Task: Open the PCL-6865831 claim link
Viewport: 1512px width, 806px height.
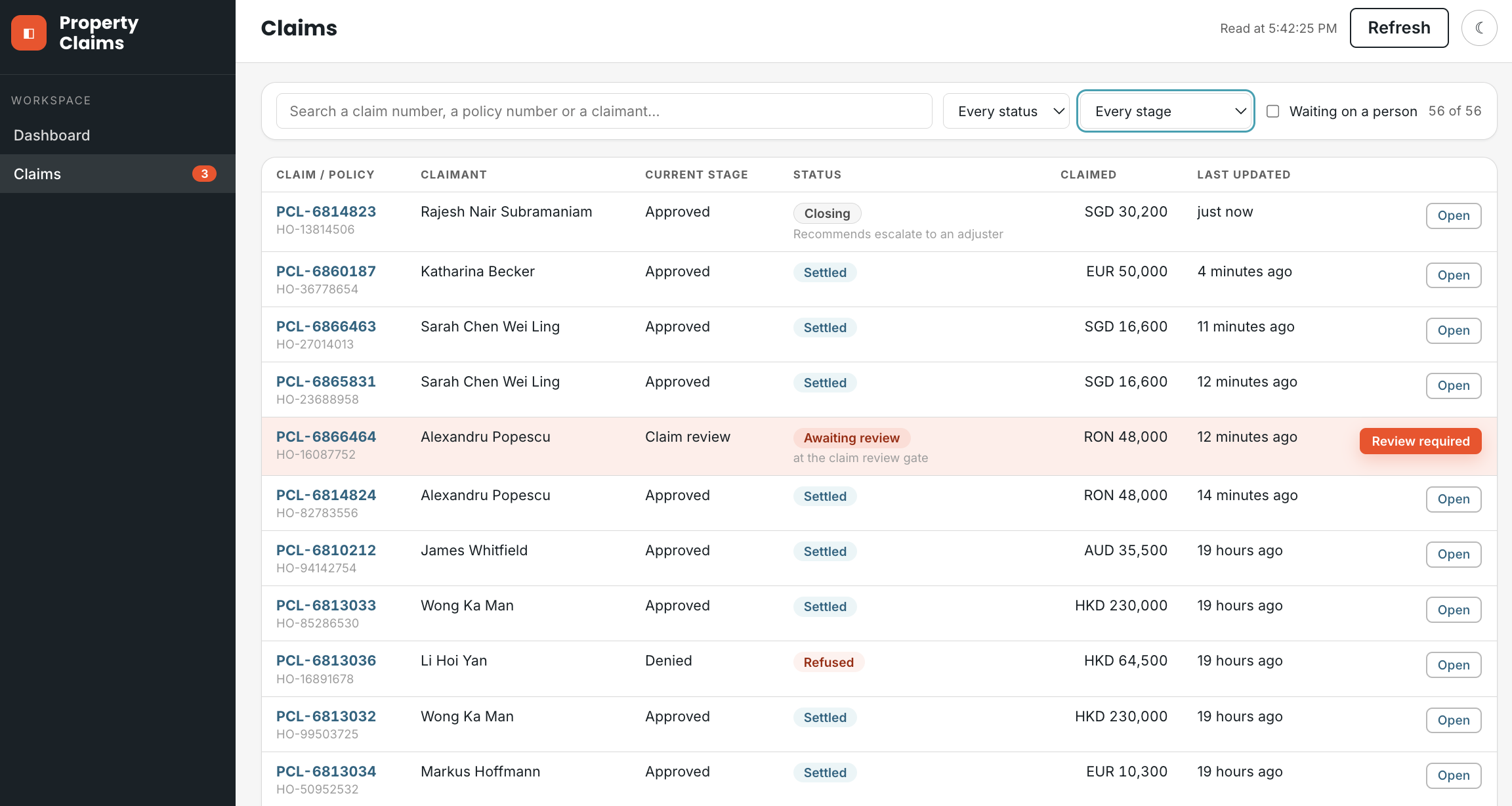Action: 326,381
